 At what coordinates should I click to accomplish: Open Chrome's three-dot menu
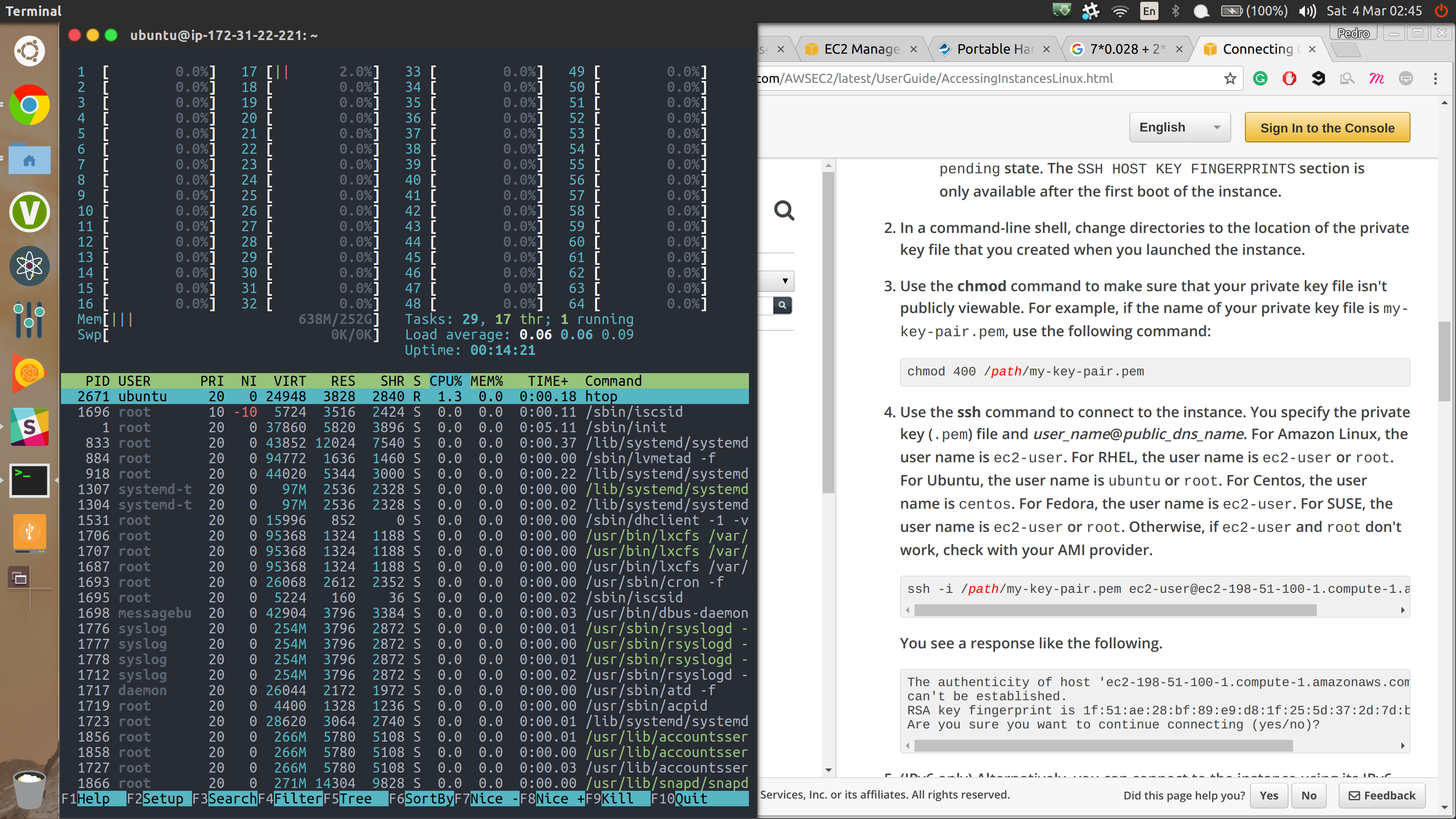1435,79
